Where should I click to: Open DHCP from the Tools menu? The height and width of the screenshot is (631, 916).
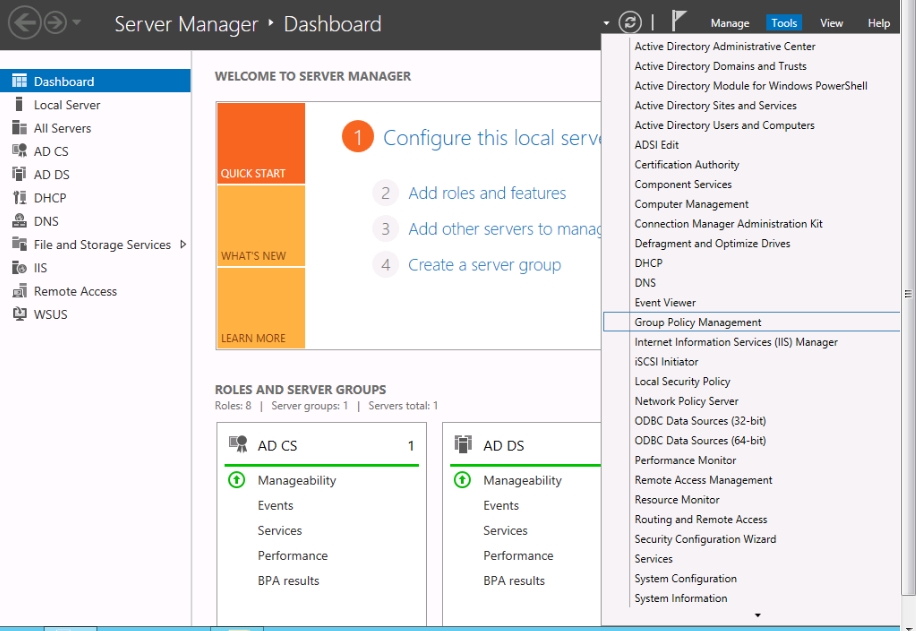point(648,263)
